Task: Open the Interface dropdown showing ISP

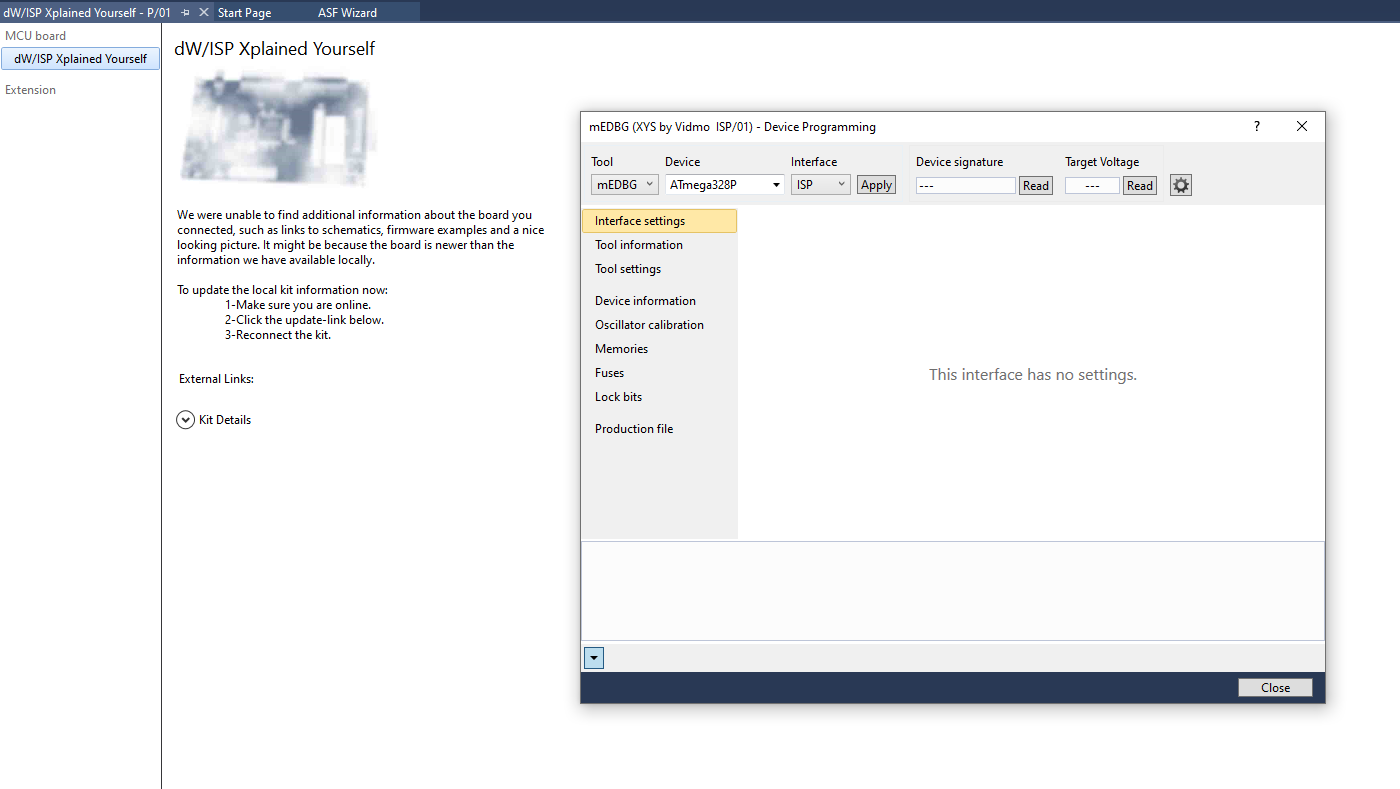Action: (820, 185)
